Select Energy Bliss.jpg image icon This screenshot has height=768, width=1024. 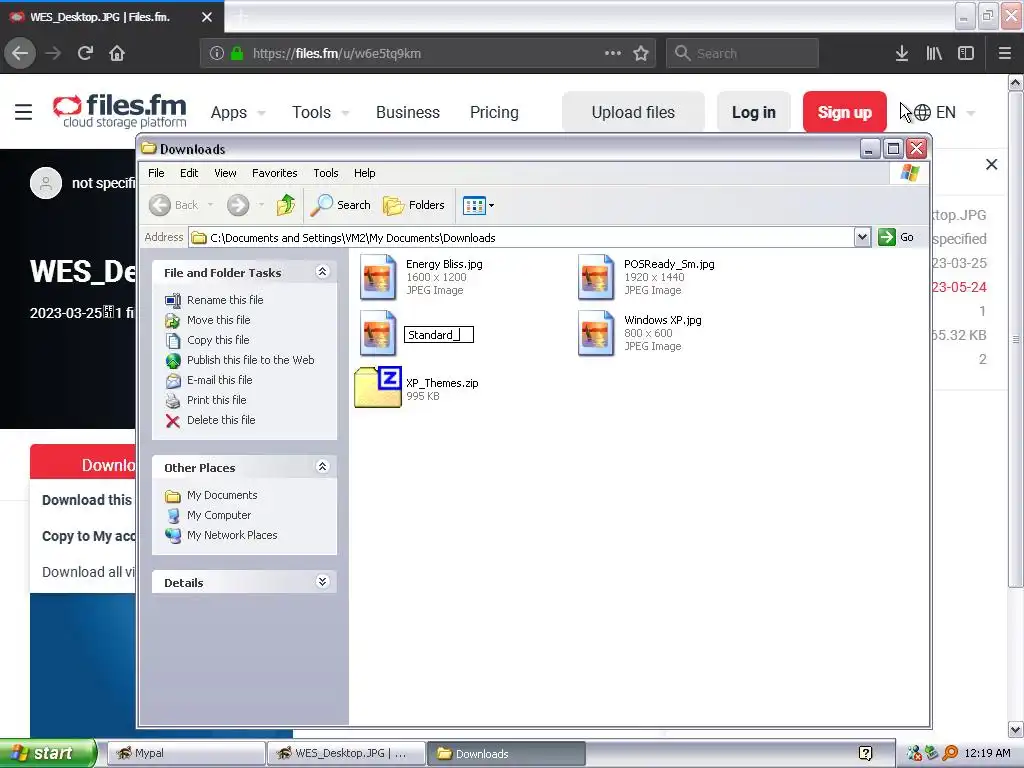coord(378,277)
